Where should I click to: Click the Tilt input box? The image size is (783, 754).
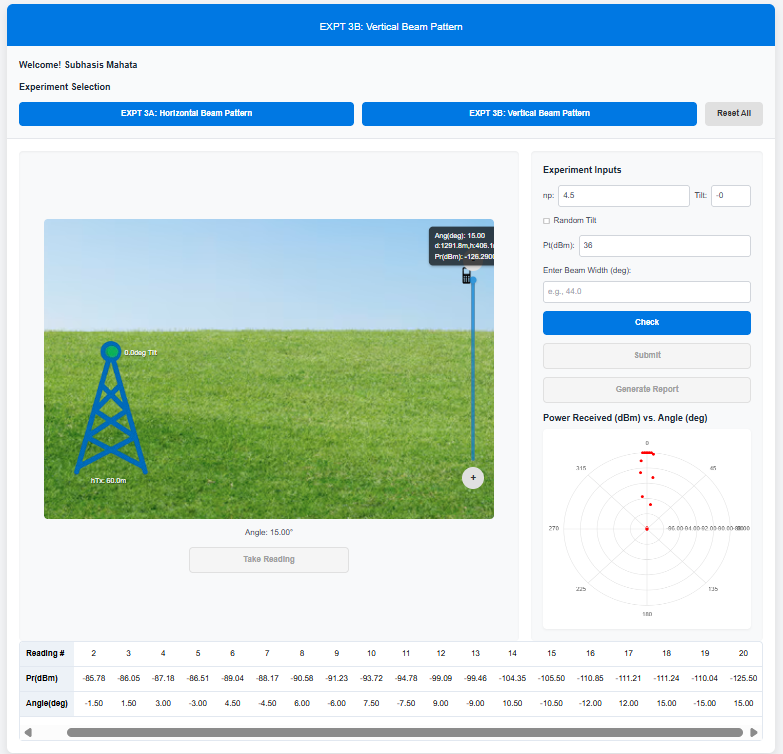[x=730, y=196]
